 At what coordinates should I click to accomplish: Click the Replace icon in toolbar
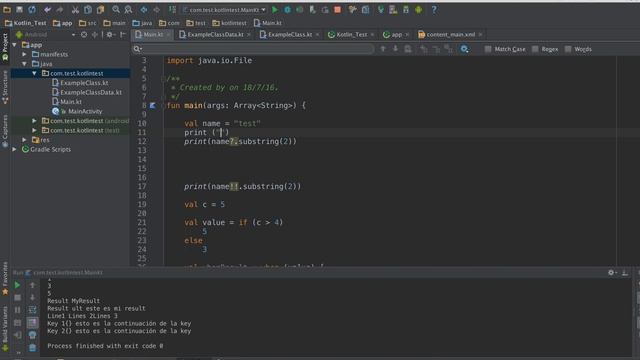(x=128, y=9)
